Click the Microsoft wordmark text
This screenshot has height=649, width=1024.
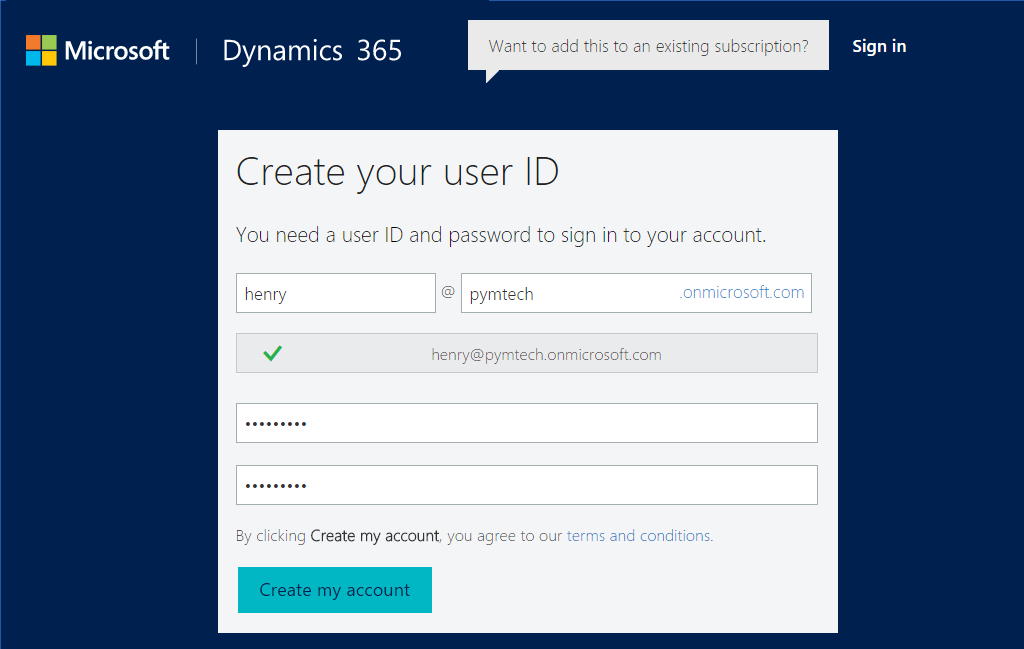[117, 50]
